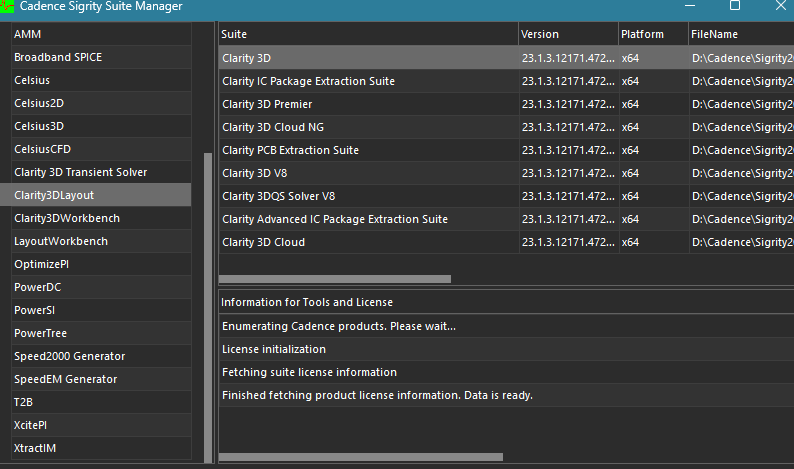Select the Clarity 3D suite row

coord(506,58)
